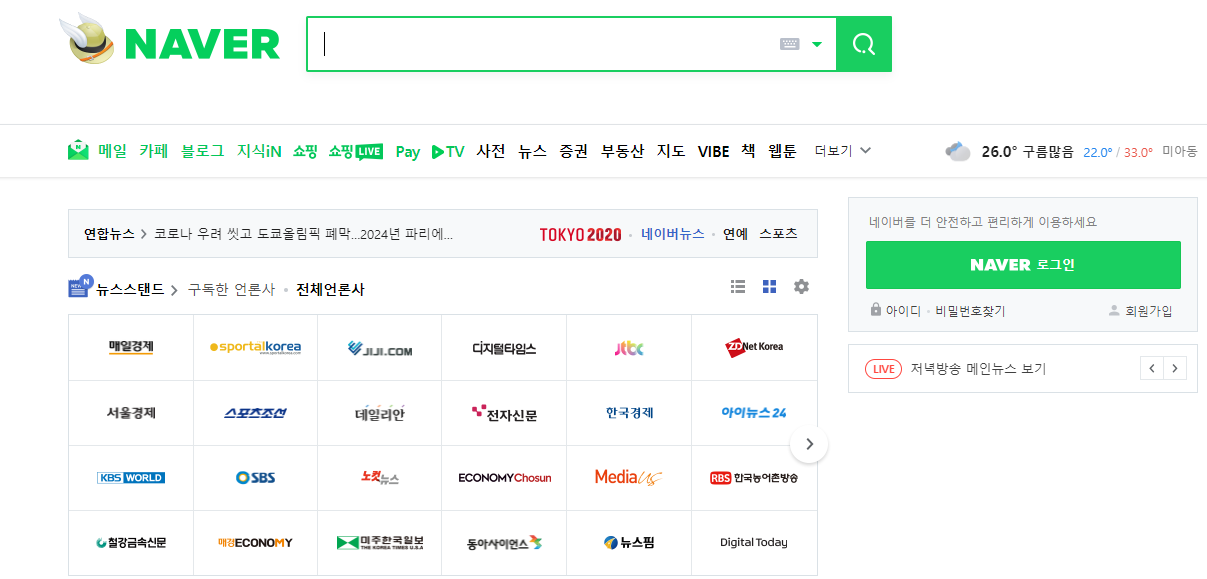Go to next live news item arrow
This screenshot has width=1207, height=579.
1175,369
